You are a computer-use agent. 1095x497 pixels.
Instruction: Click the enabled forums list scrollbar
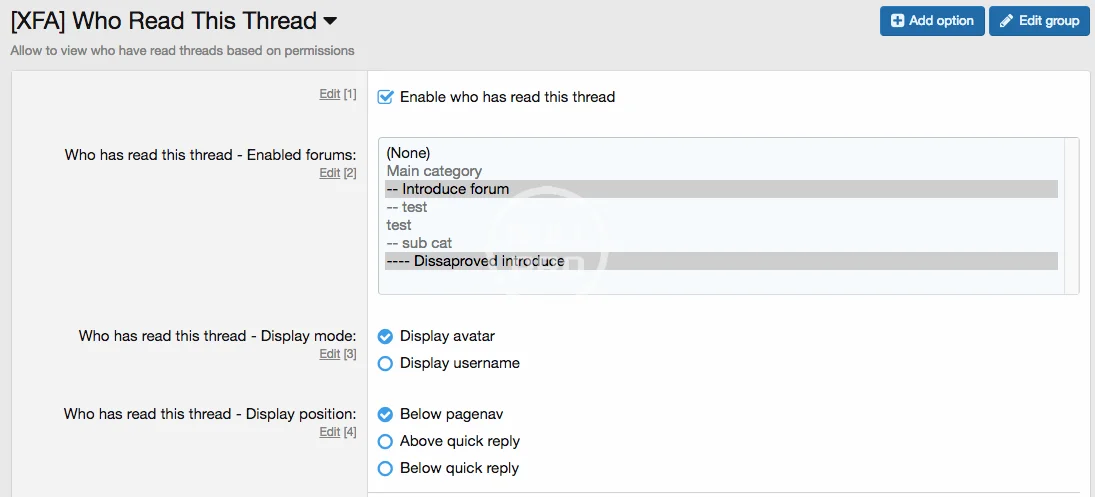click(x=1071, y=215)
